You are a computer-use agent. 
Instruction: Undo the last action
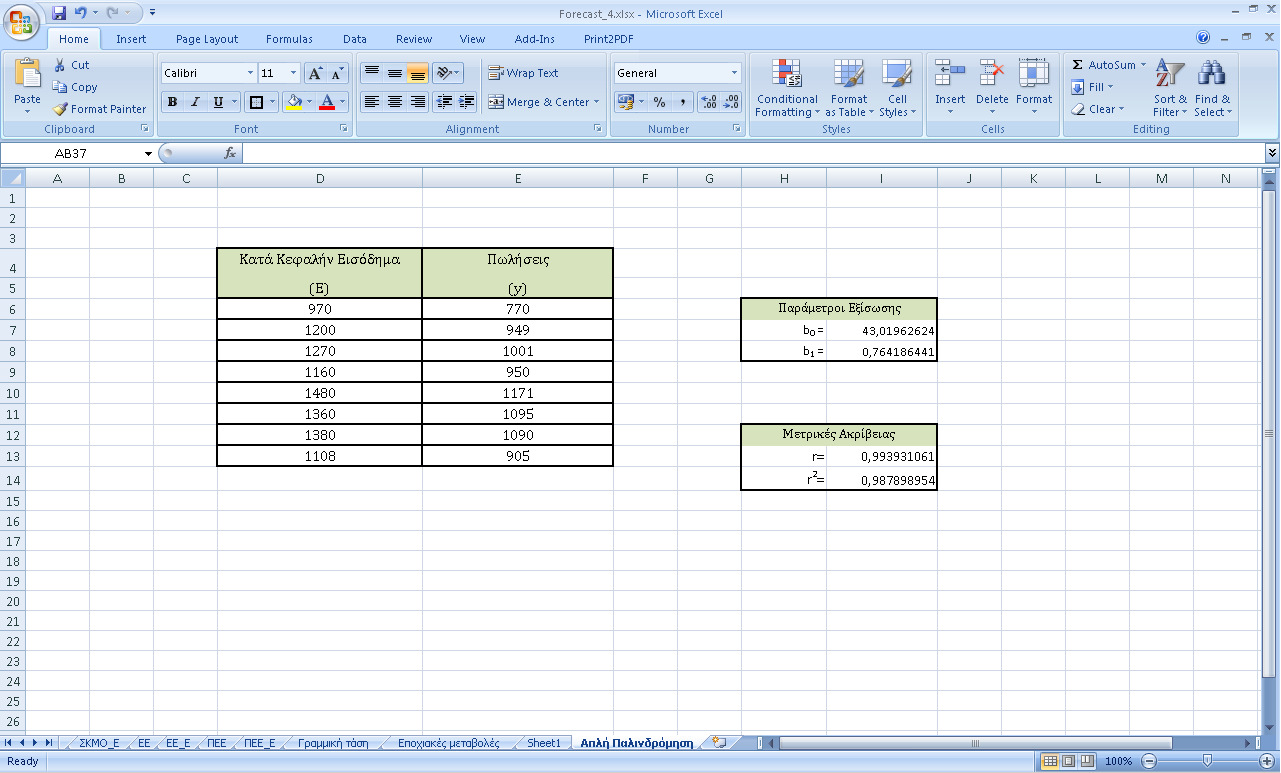click(x=81, y=13)
